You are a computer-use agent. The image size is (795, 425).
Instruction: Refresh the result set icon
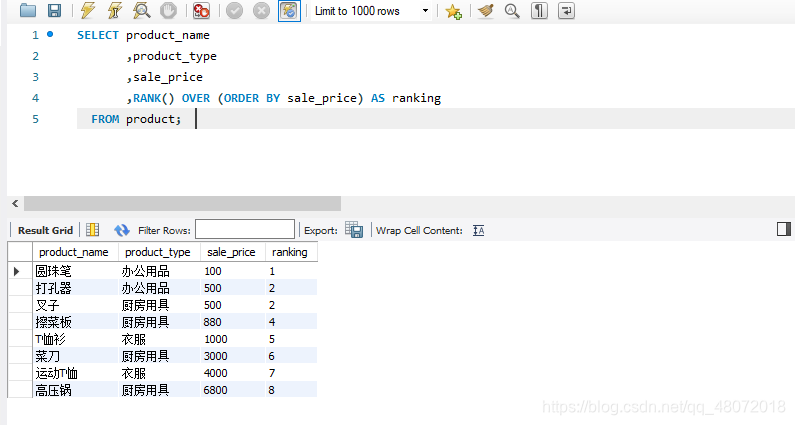pos(122,230)
